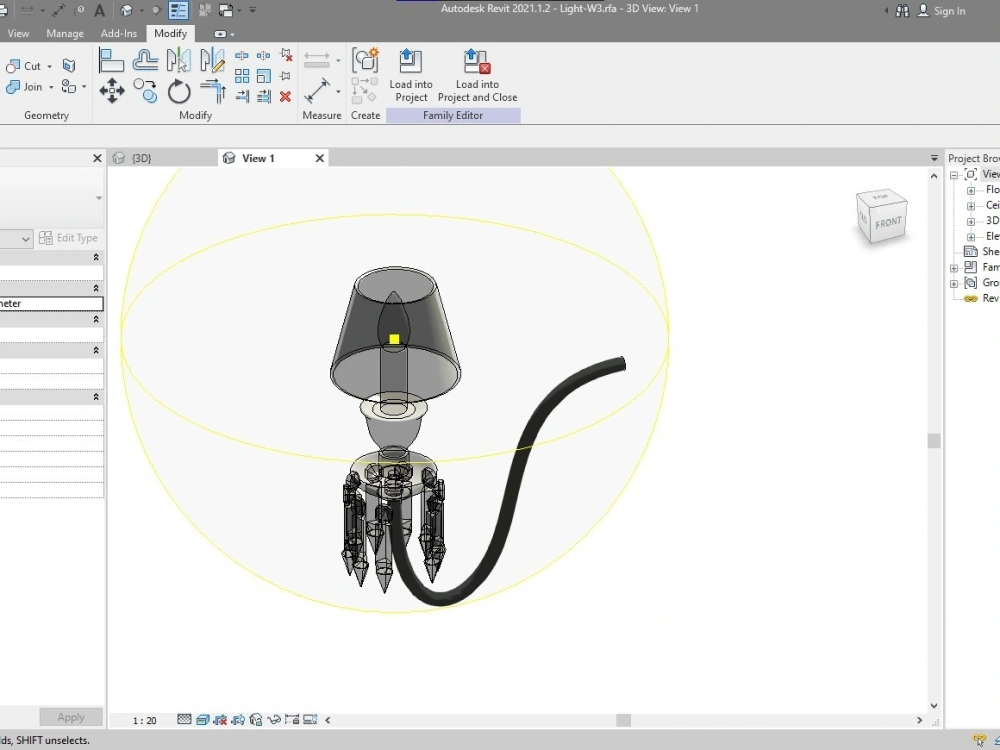The height and width of the screenshot is (750, 1000).
Task: Activate the Rotate tool
Action: point(178,90)
